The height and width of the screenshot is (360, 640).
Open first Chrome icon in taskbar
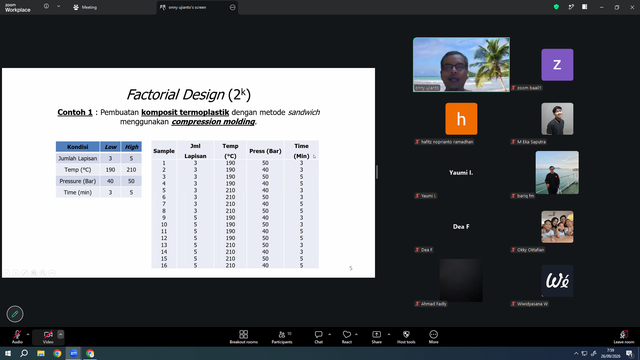(x=57, y=353)
